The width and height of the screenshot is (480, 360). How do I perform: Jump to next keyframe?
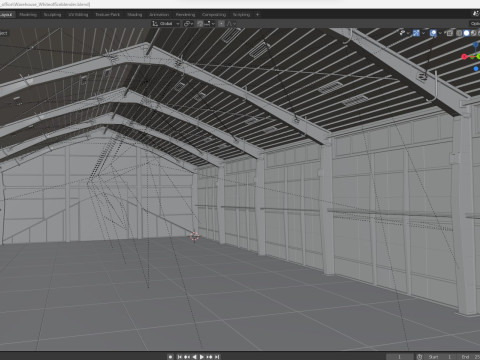209,357
